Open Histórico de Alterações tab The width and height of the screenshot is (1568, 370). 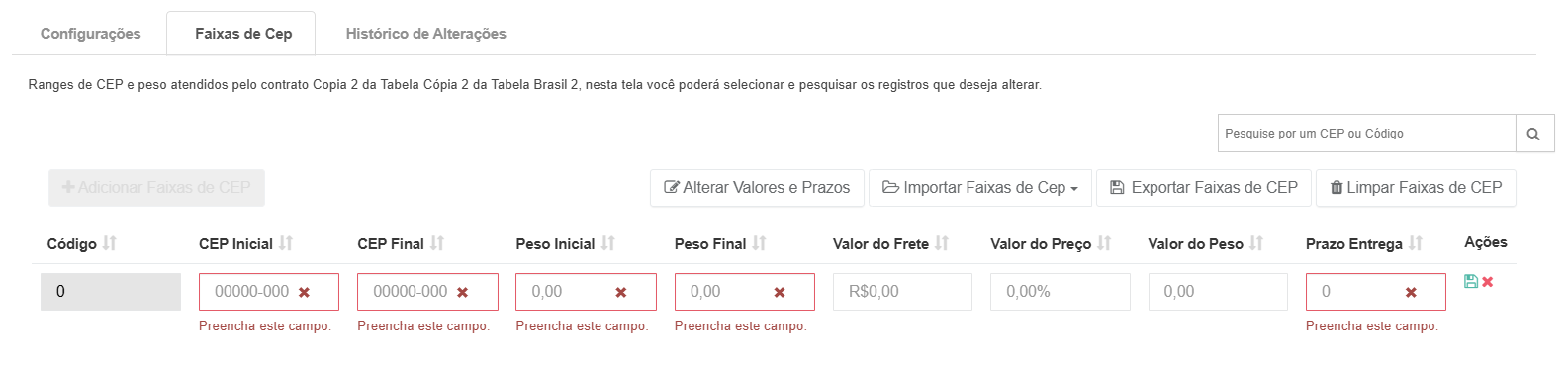[426, 34]
